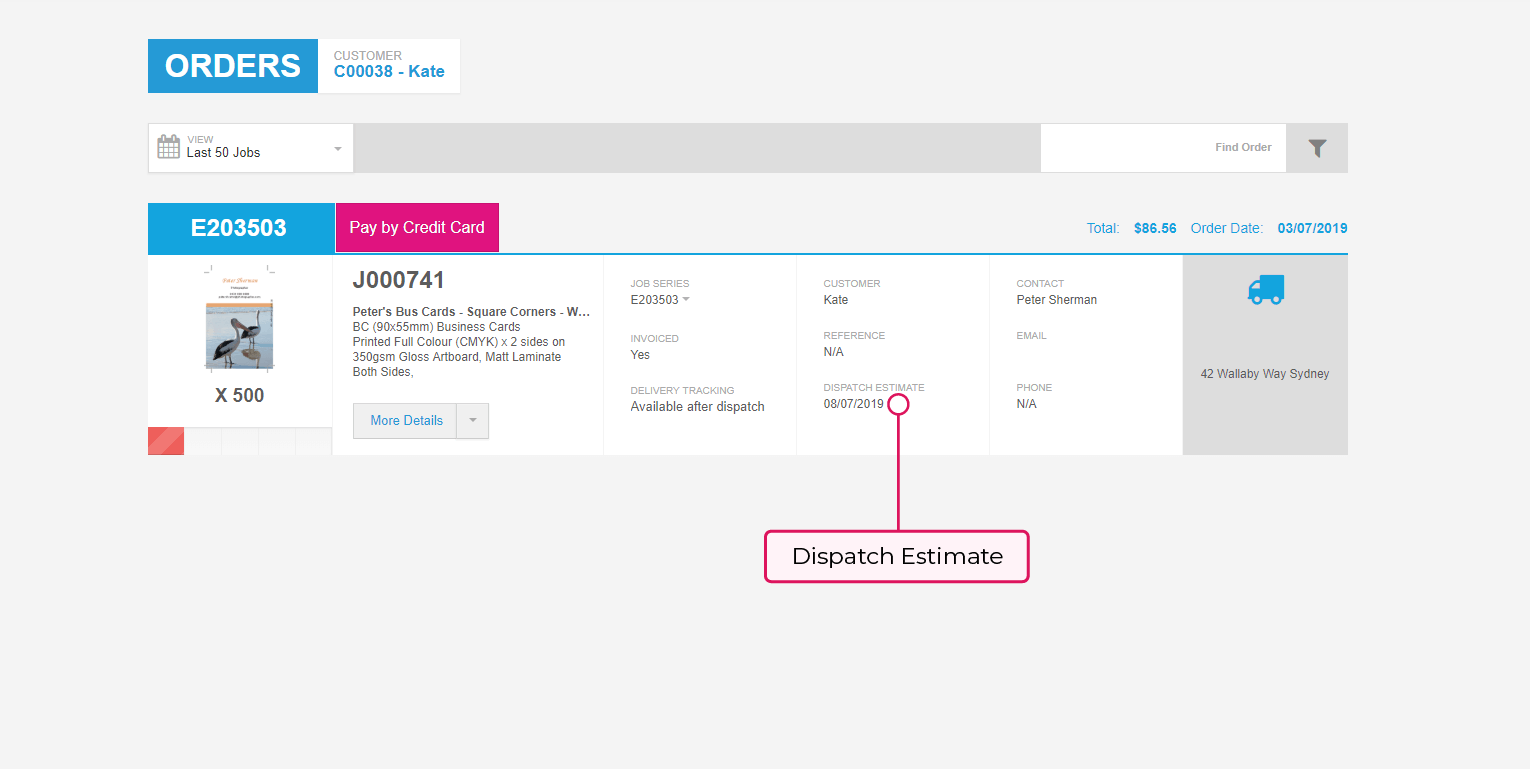Click into the Find Order search field
This screenshot has height=769, width=1530.
coord(1162,148)
